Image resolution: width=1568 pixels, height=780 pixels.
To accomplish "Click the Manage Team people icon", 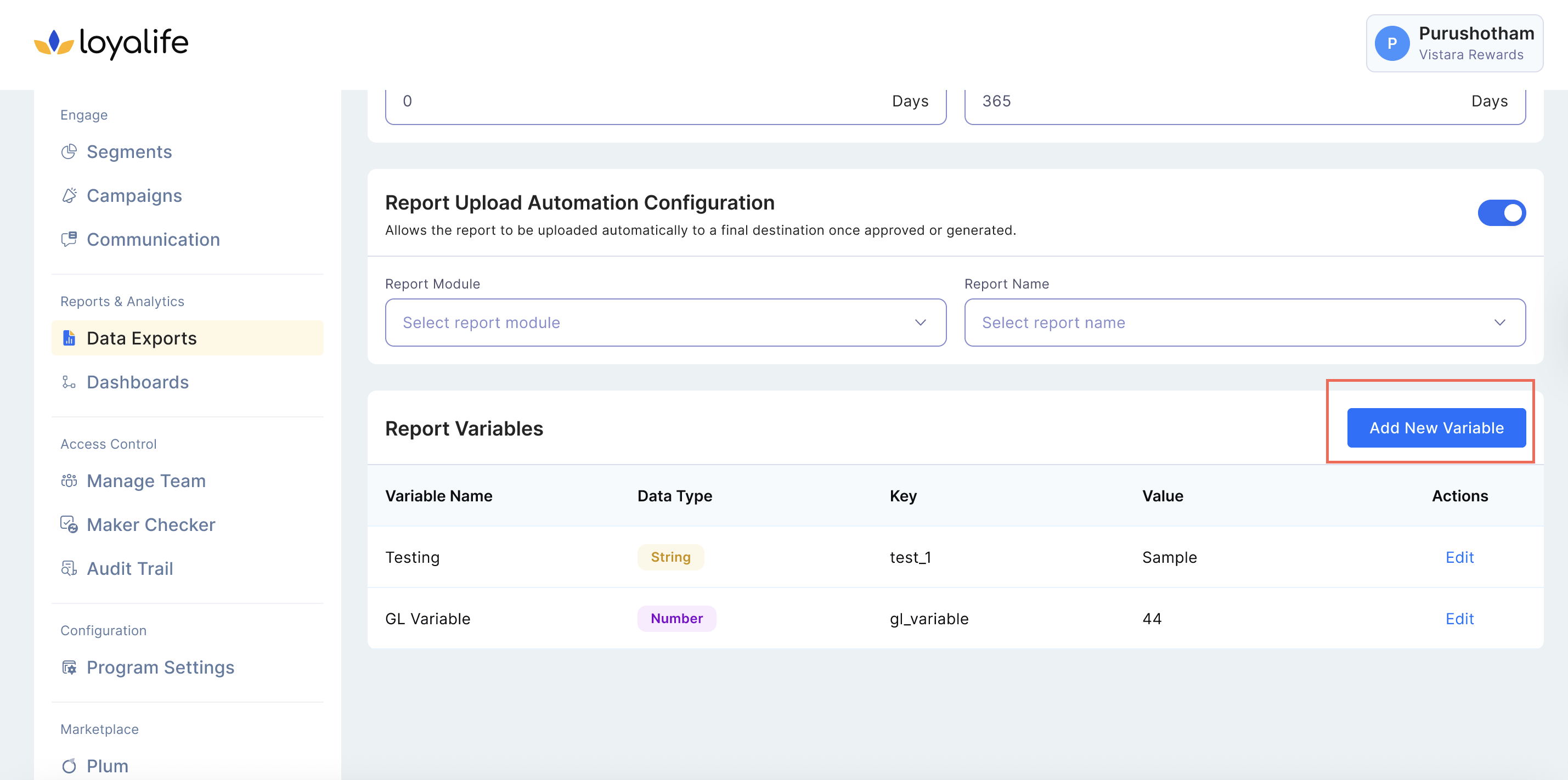I will point(69,481).
